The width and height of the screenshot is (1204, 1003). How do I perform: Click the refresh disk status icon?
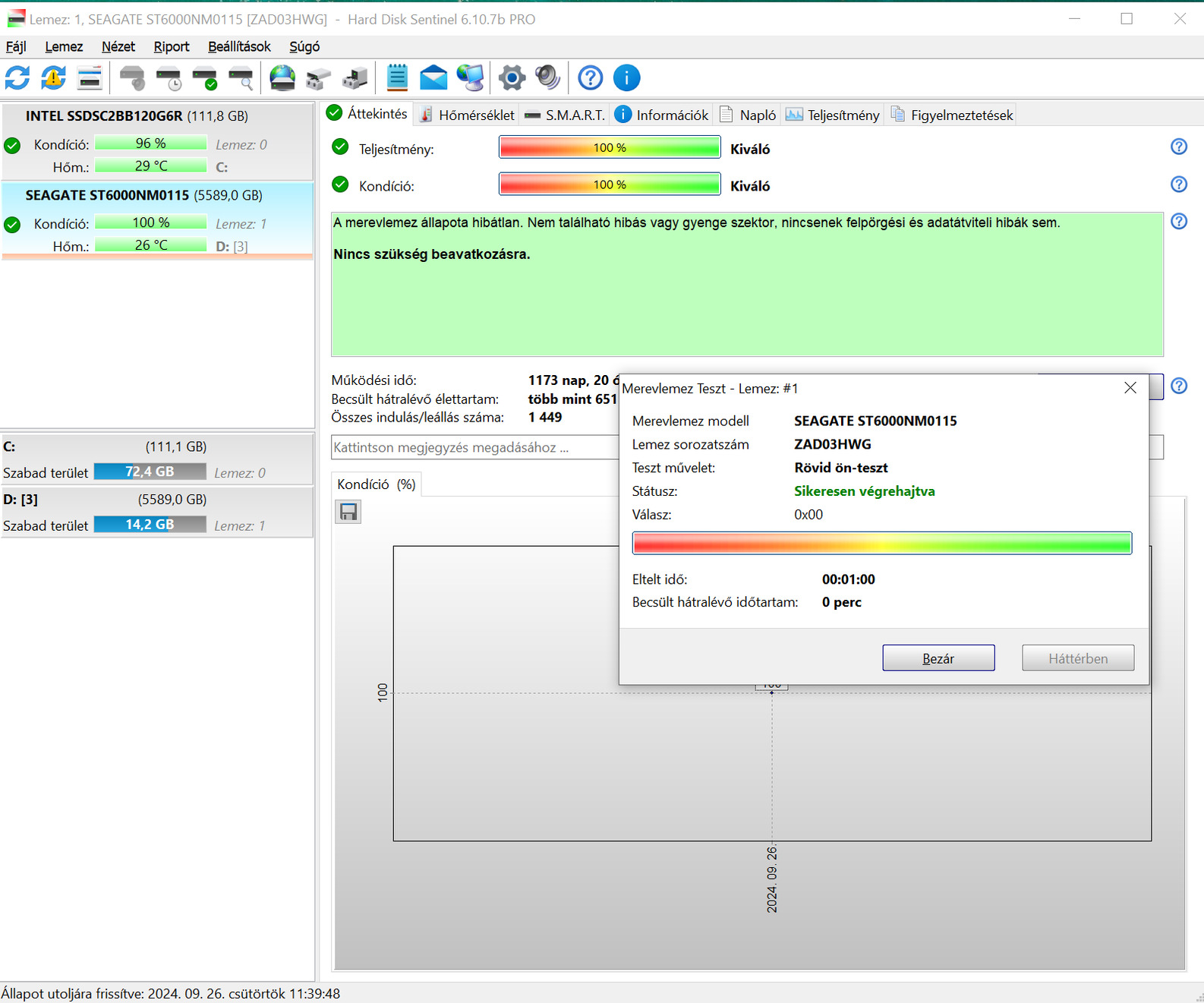[17, 77]
